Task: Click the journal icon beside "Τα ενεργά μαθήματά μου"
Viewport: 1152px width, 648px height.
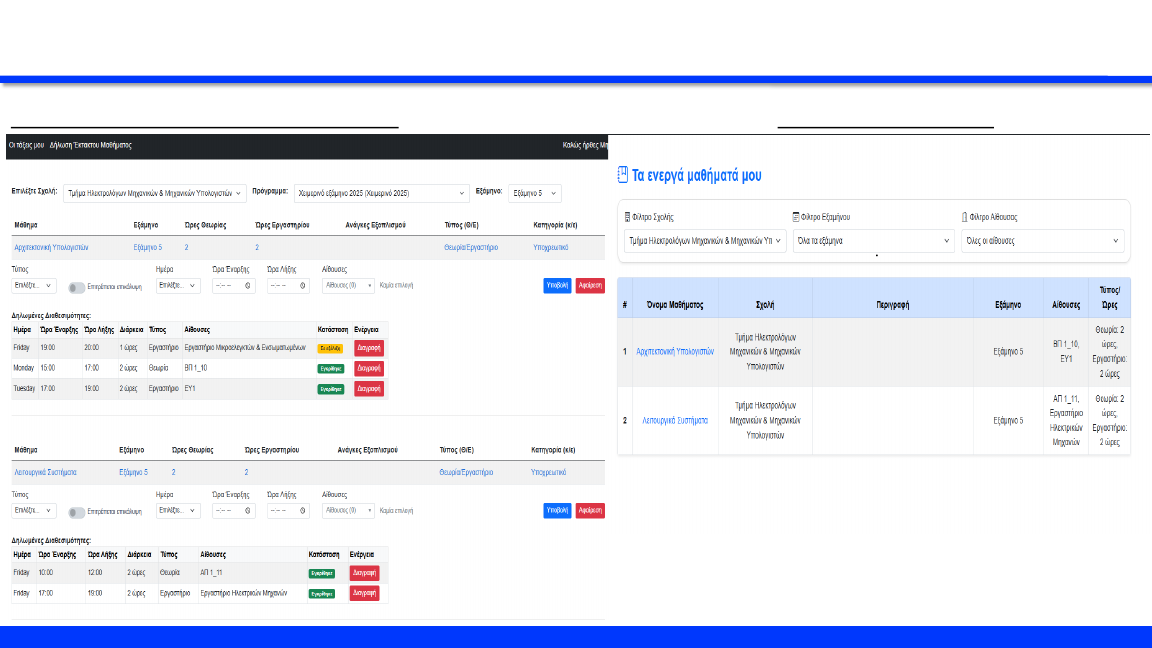Action: (622, 175)
